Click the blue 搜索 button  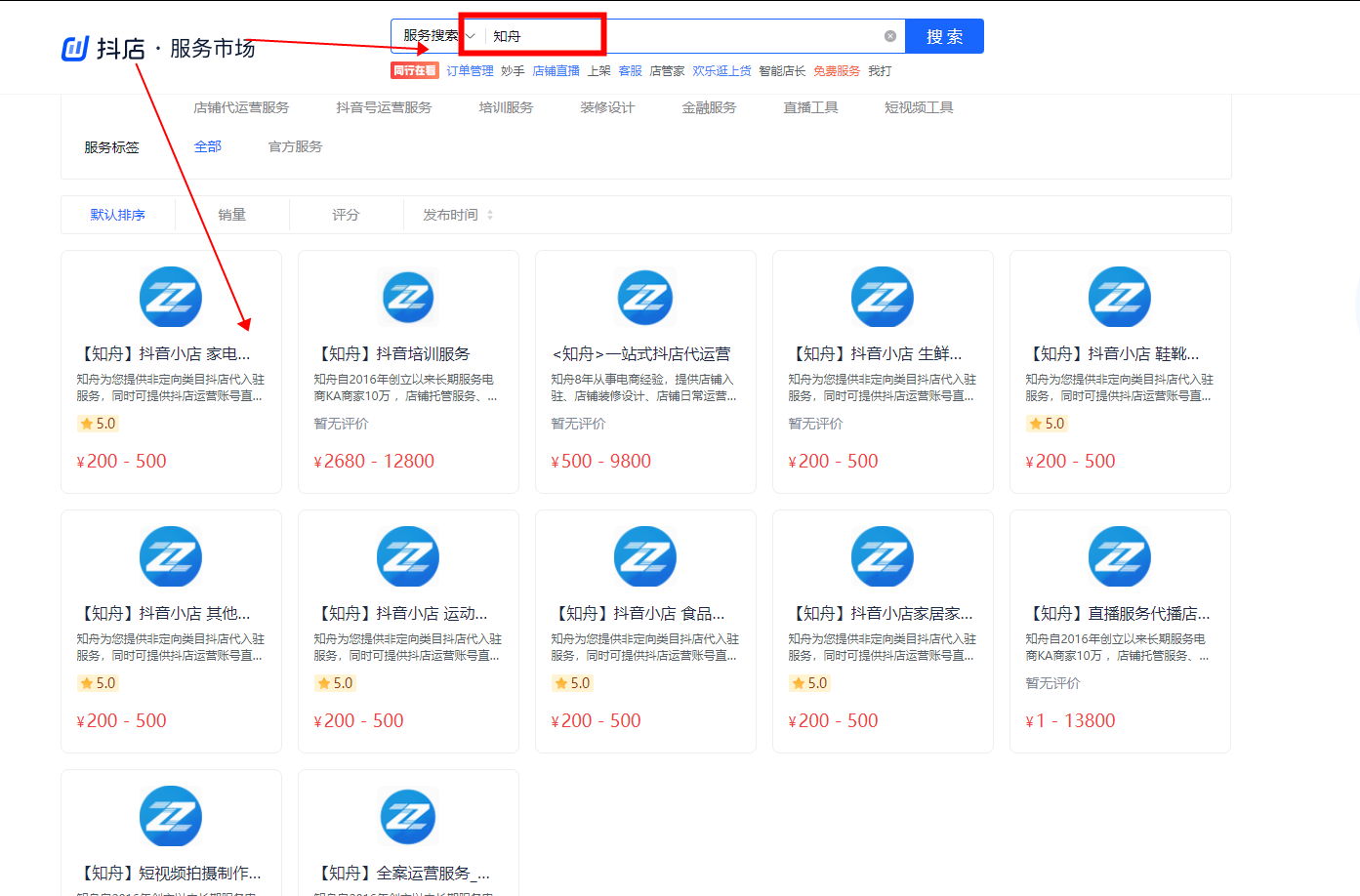click(944, 36)
